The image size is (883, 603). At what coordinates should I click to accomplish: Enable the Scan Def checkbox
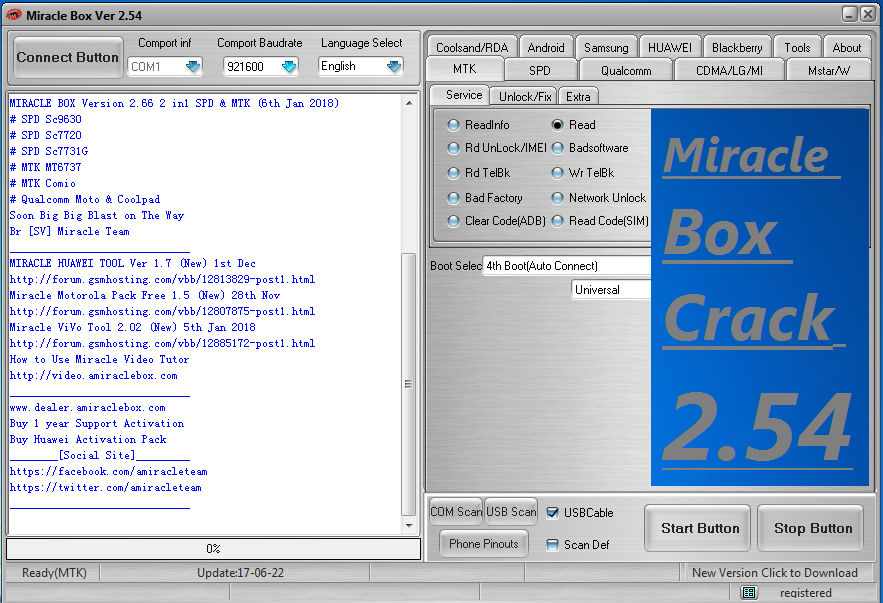(551, 543)
